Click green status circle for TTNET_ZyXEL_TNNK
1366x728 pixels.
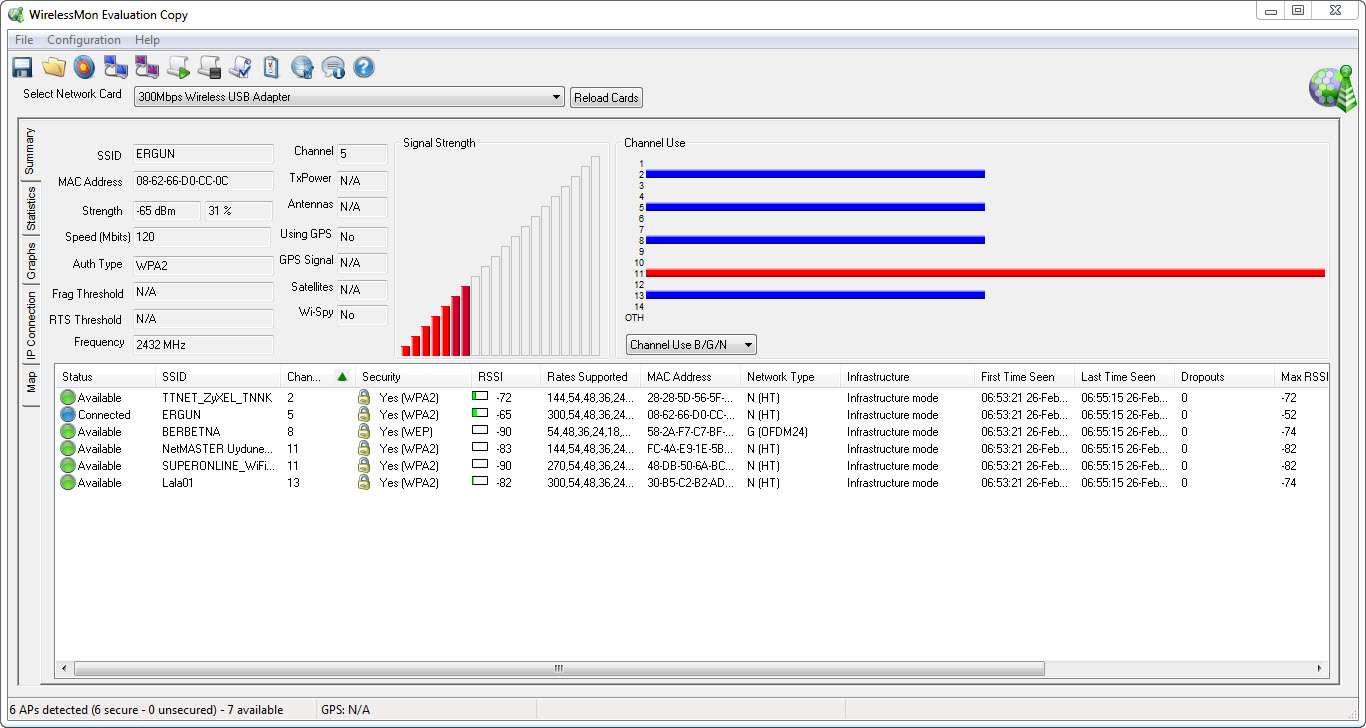[68, 398]
